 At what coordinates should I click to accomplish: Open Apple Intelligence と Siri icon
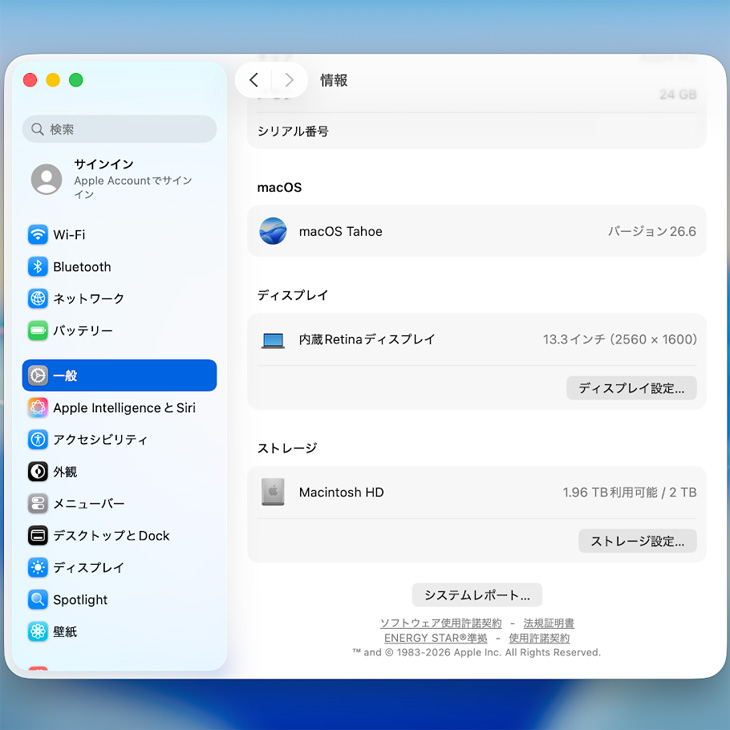tap(38, 408)
